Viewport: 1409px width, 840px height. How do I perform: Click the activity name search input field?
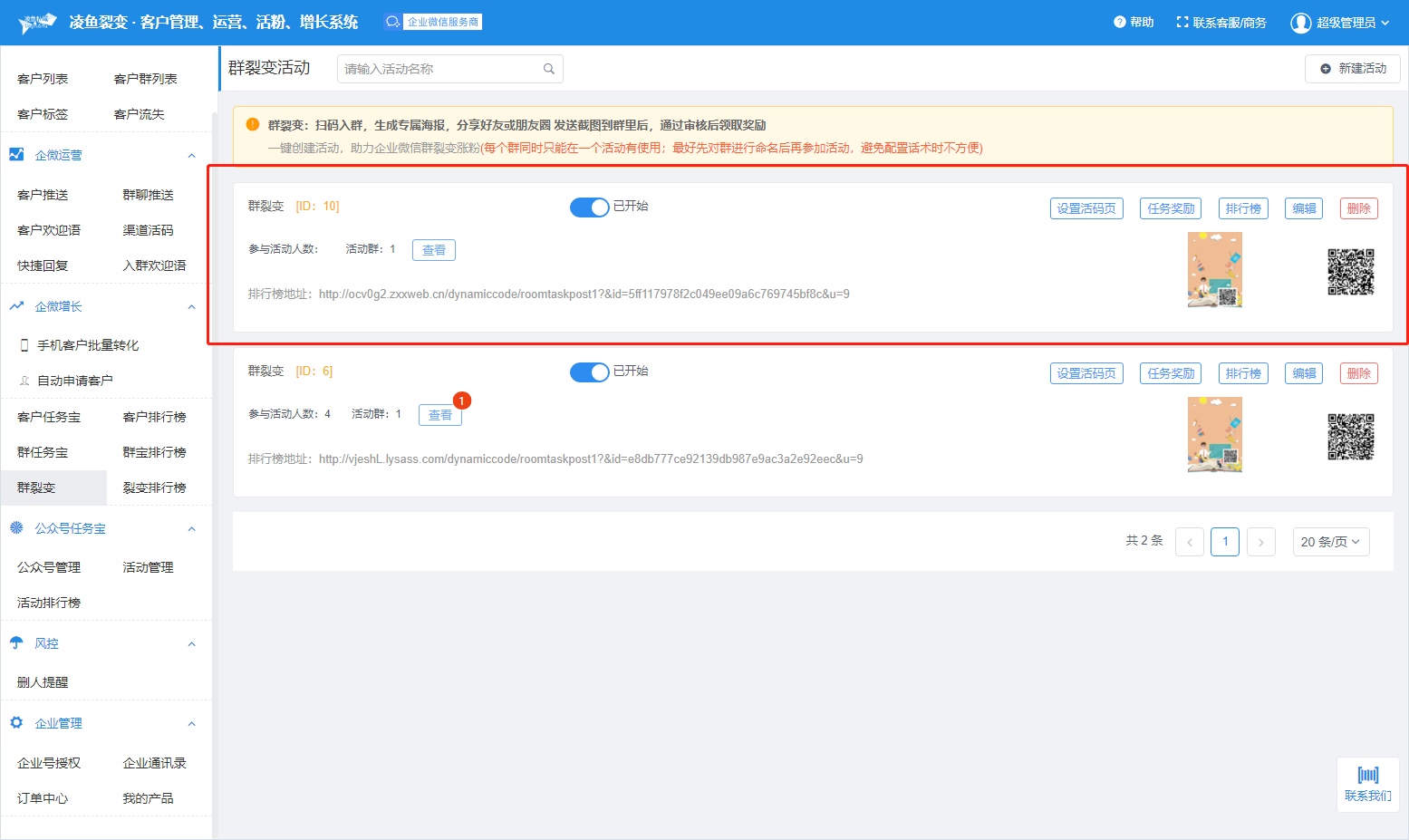click(439, 69)
